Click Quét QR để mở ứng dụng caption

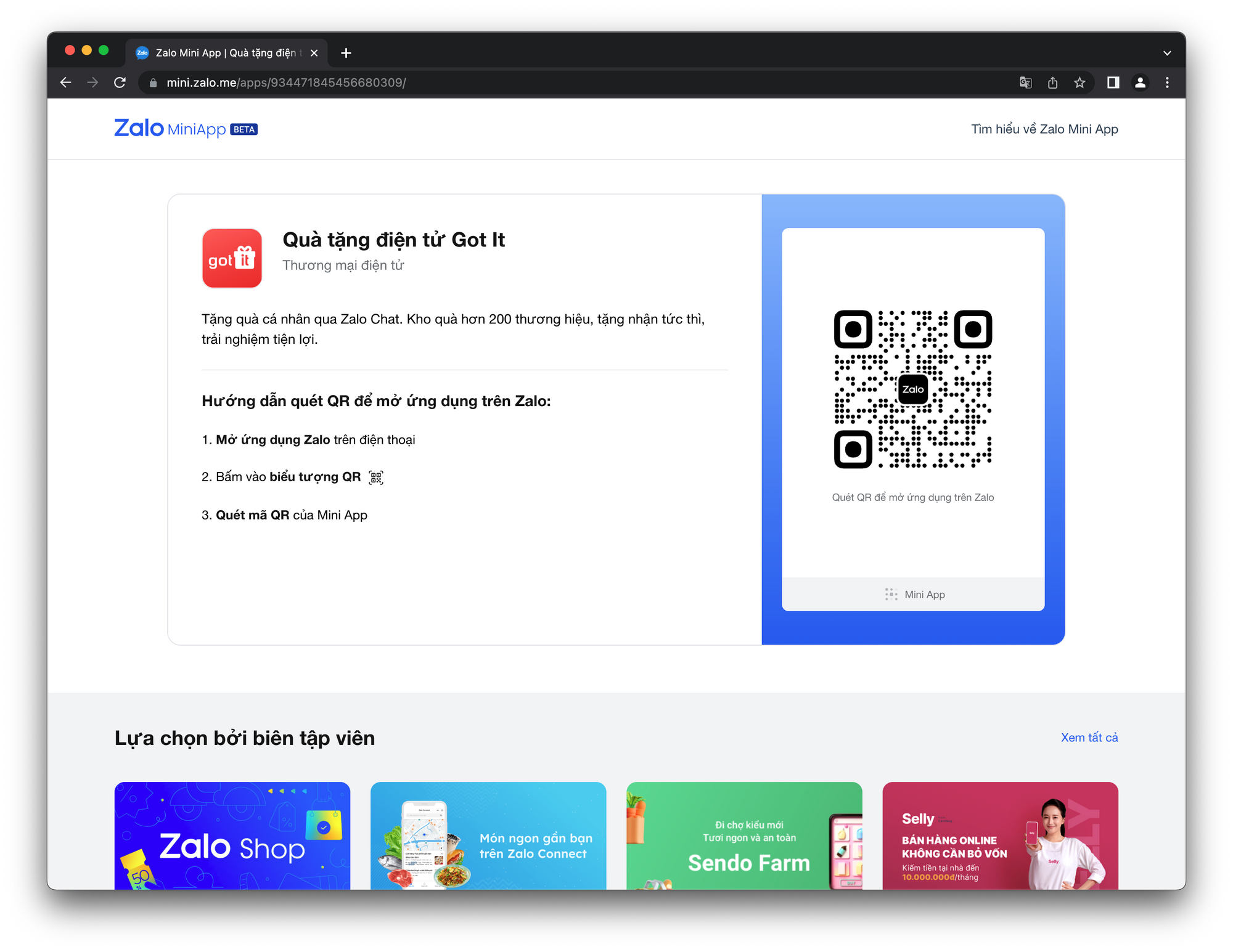[913, 497]
